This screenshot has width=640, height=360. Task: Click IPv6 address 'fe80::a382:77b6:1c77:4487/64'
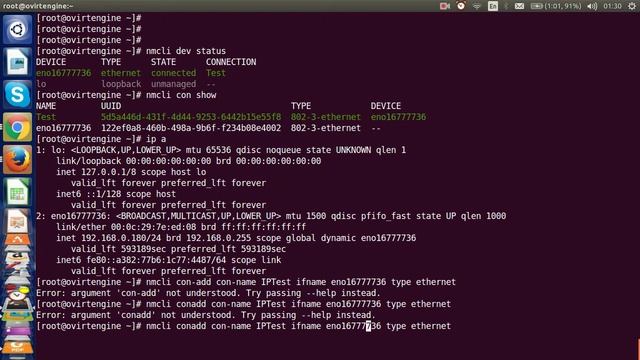point(156,260)
